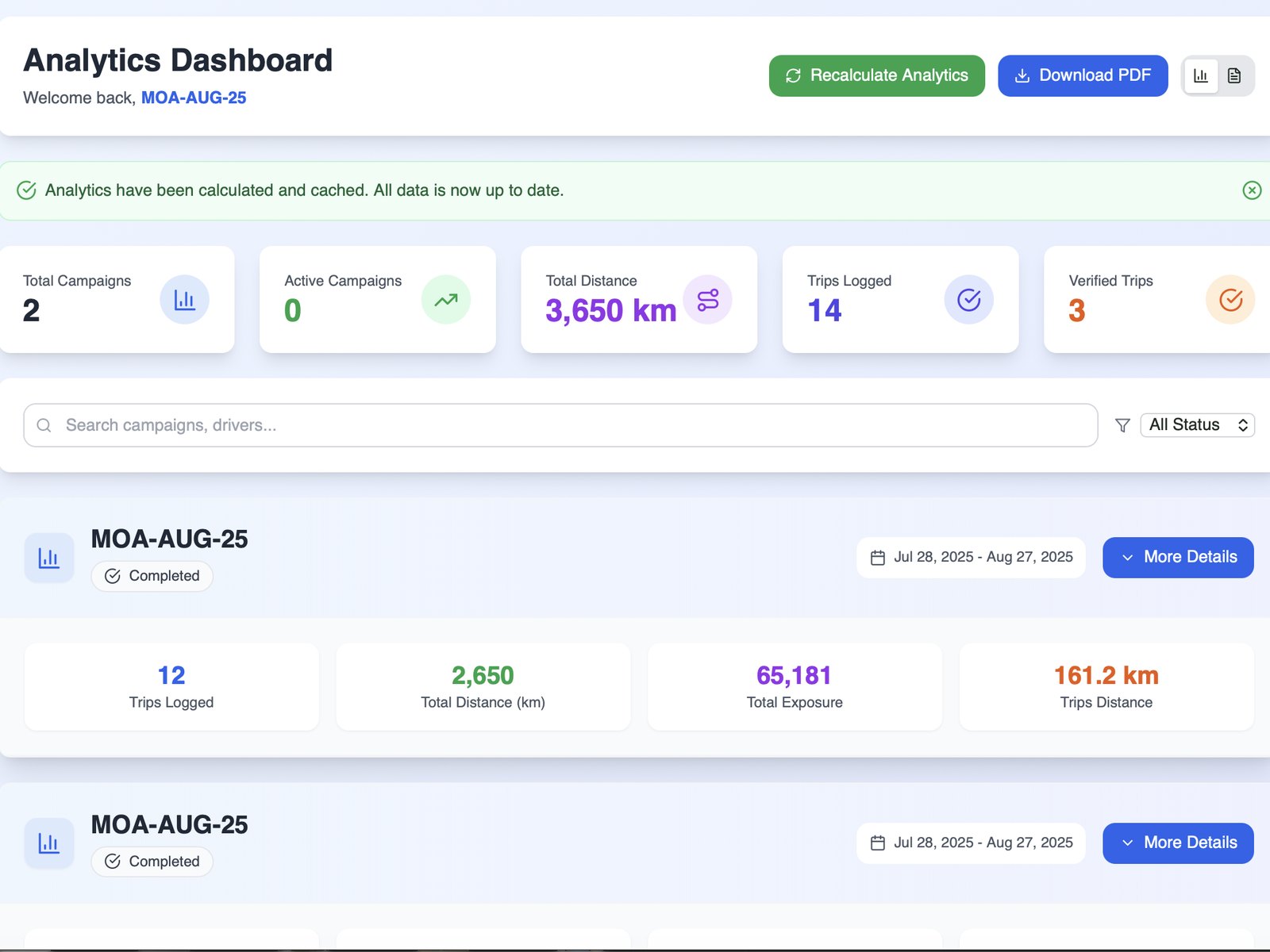Click the Total Distance route icon

tap(708, 300)
